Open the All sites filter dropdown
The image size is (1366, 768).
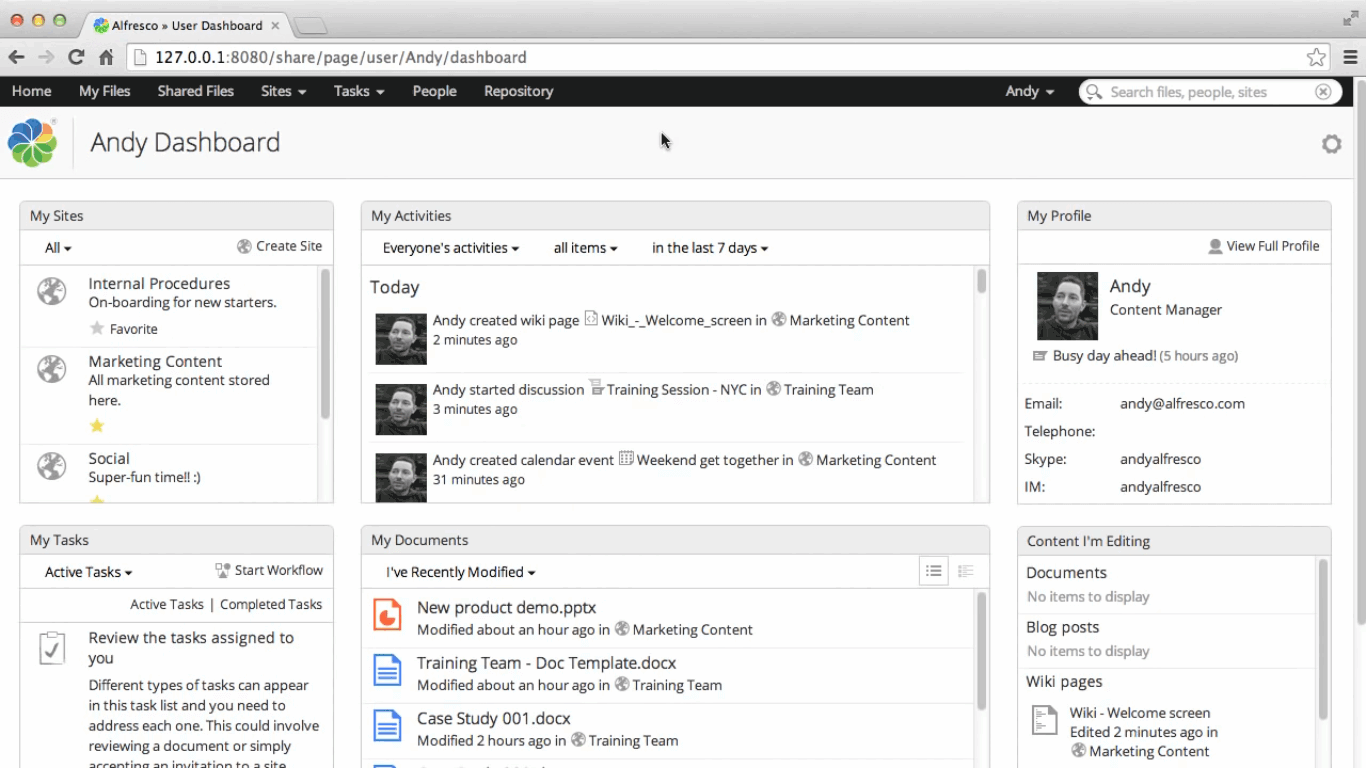58,248
